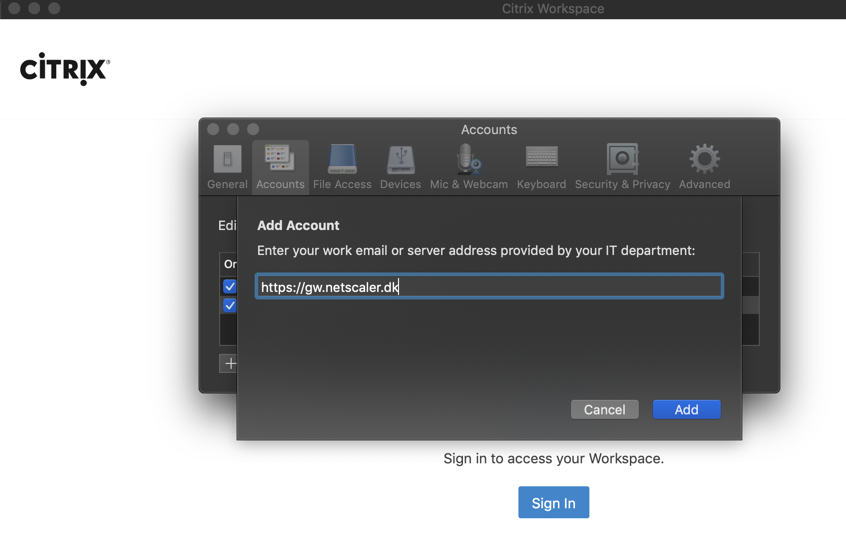Click the 'Add Account' heading
Screen dimensions: 846x537
pos(298,226)
